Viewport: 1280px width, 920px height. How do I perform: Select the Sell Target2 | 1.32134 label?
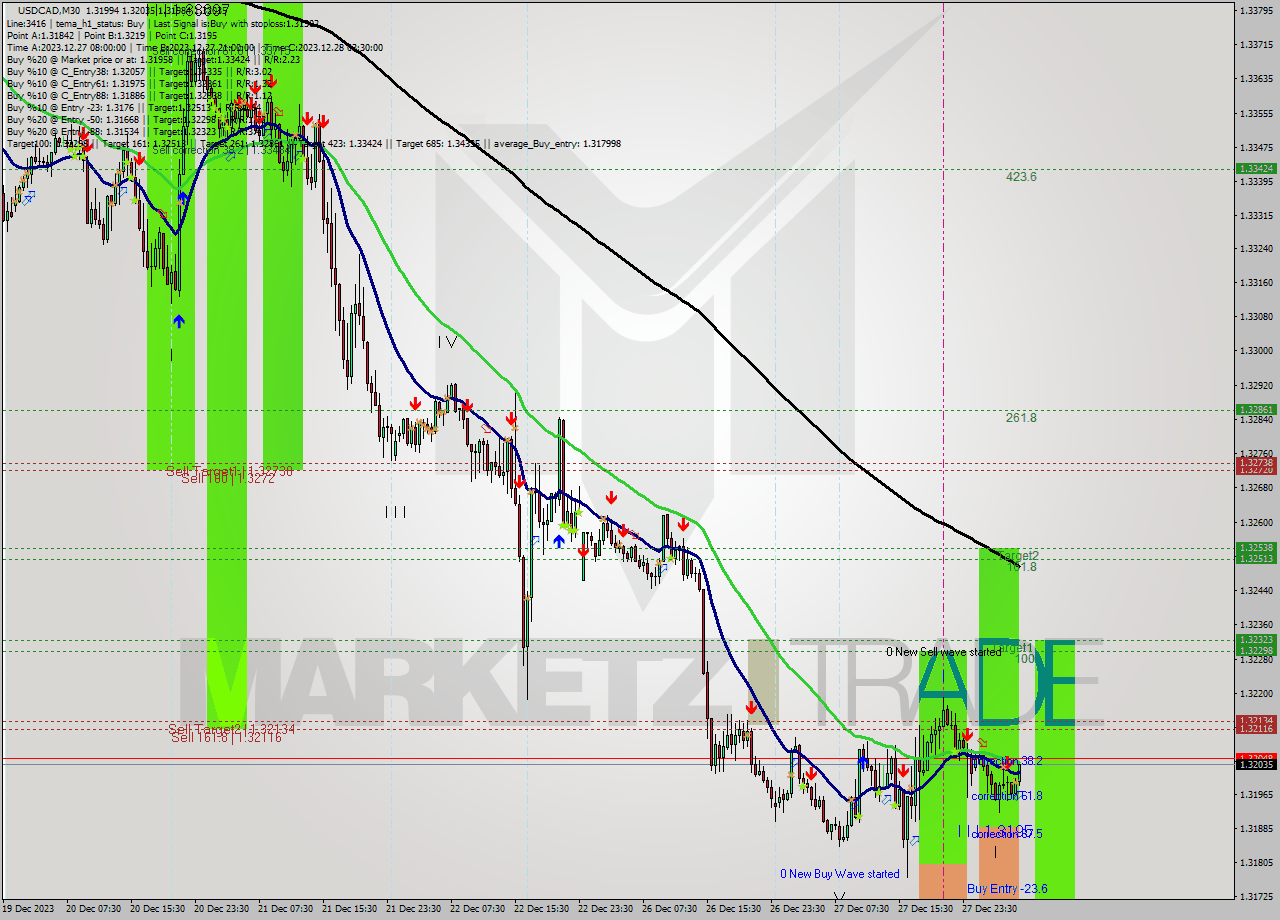pyautogui.click(x=231, y=729)
